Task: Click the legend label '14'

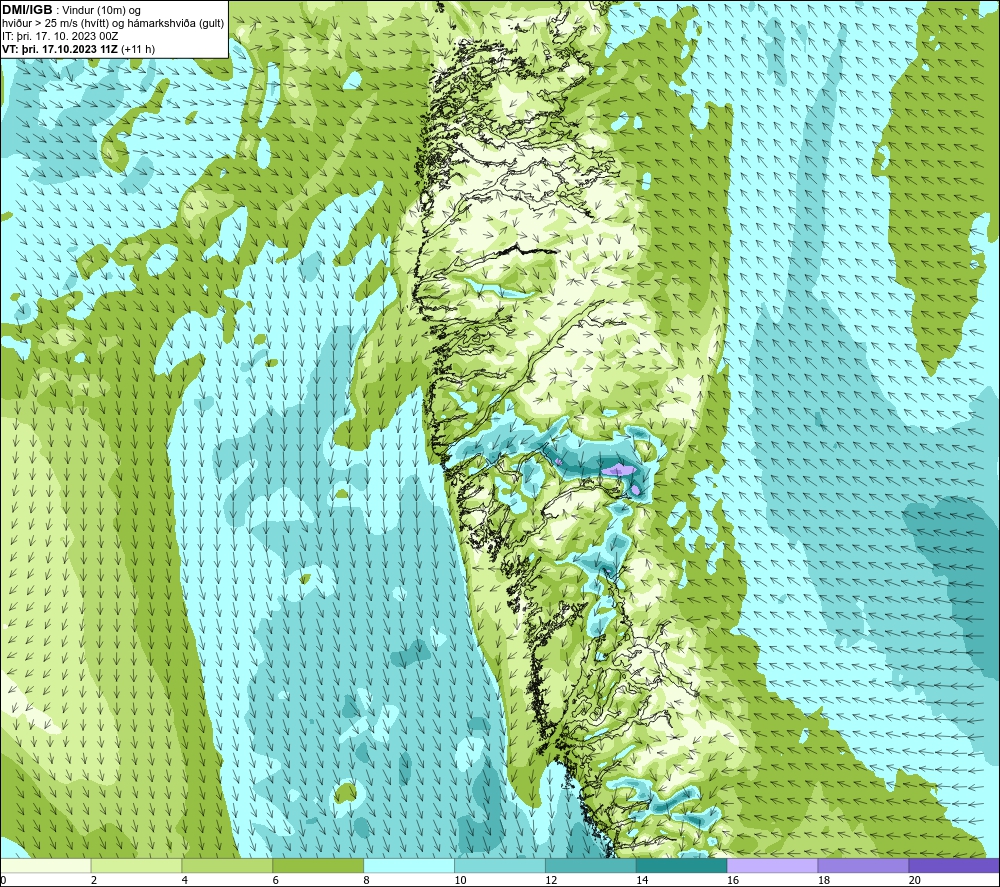Action: (x=642, y=880)
